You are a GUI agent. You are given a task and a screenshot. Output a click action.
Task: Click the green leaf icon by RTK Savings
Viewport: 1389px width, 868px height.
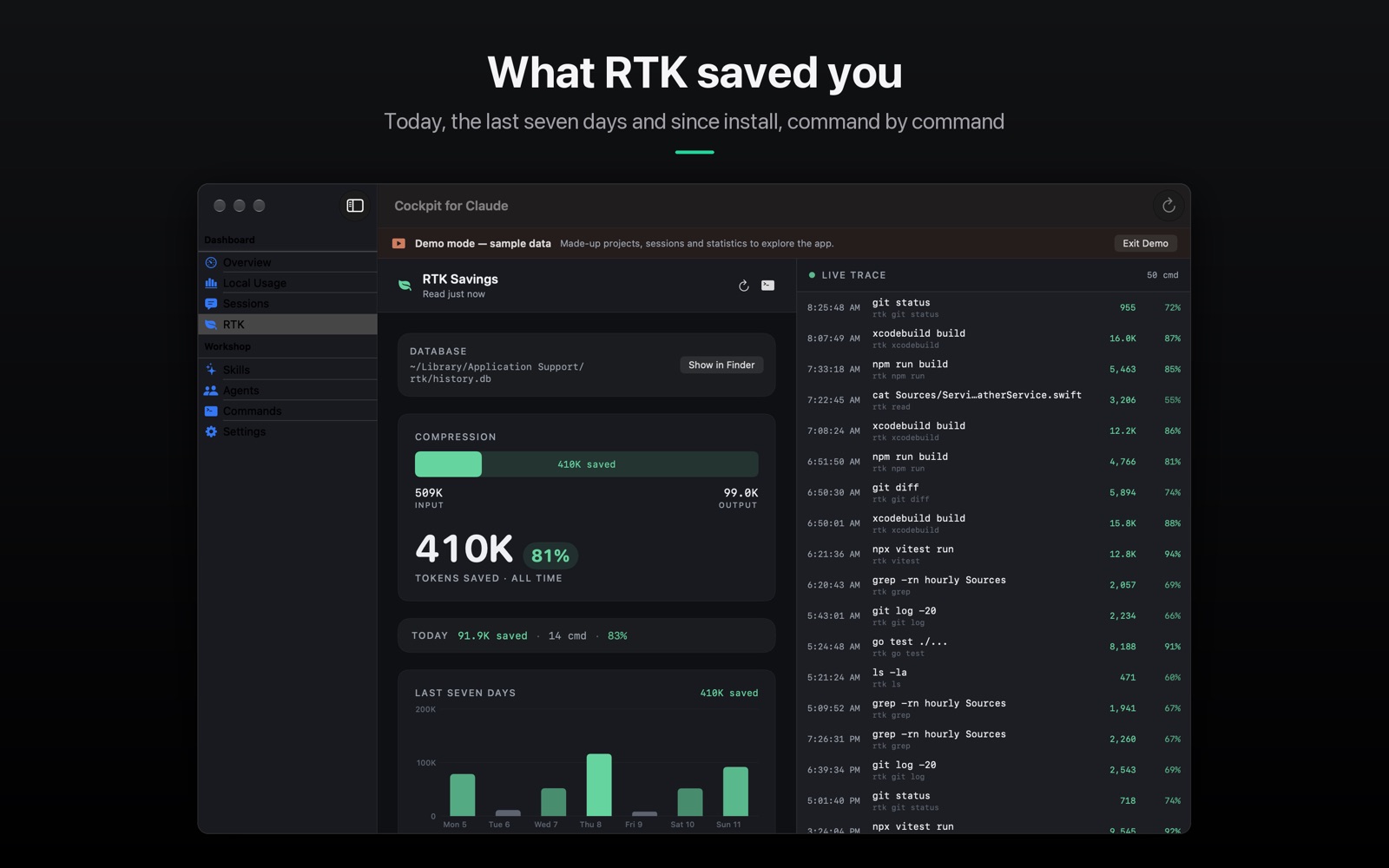coord(405,286)
